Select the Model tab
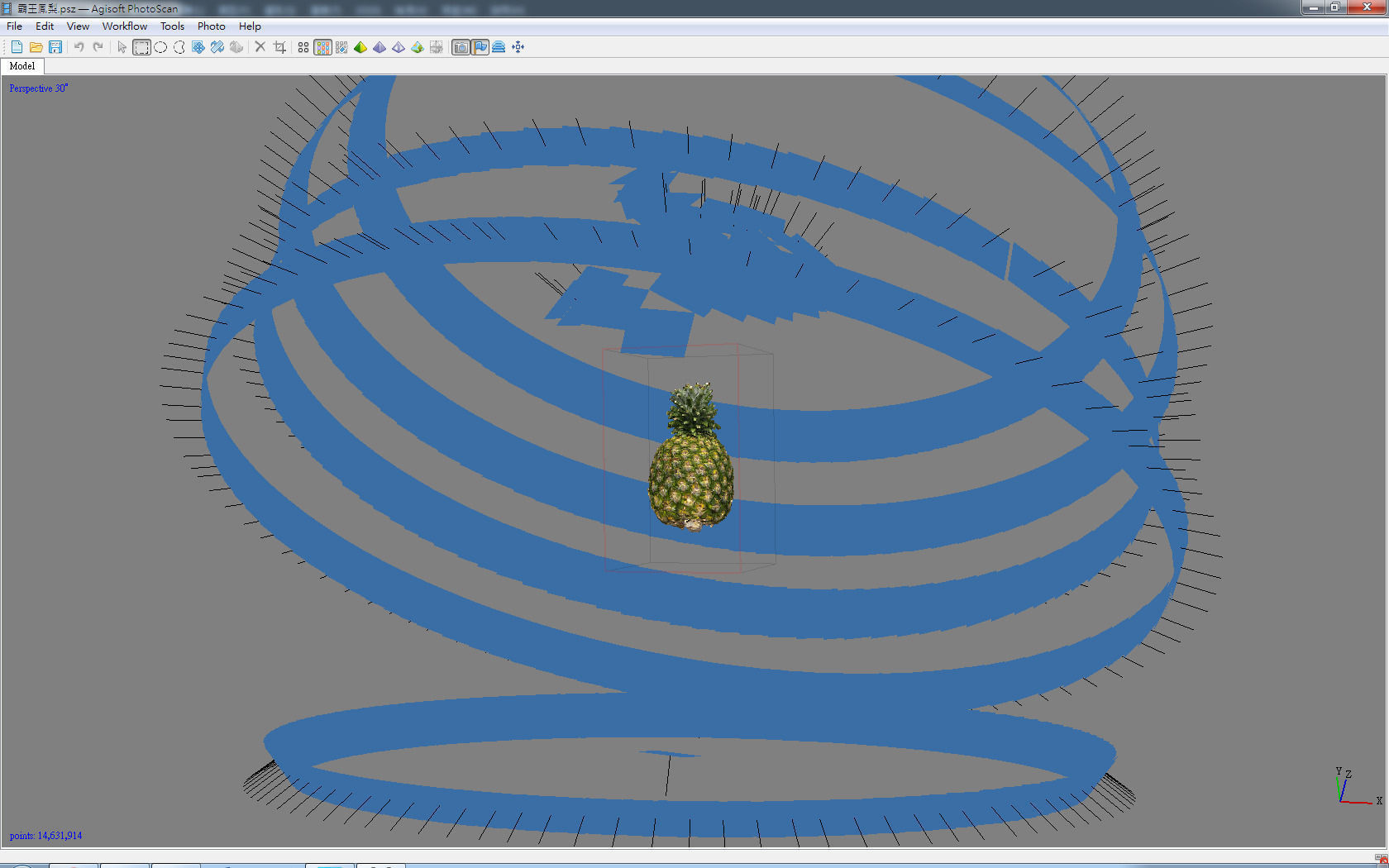The height and width of the screenshot is (868, 1389). point(22,66)
